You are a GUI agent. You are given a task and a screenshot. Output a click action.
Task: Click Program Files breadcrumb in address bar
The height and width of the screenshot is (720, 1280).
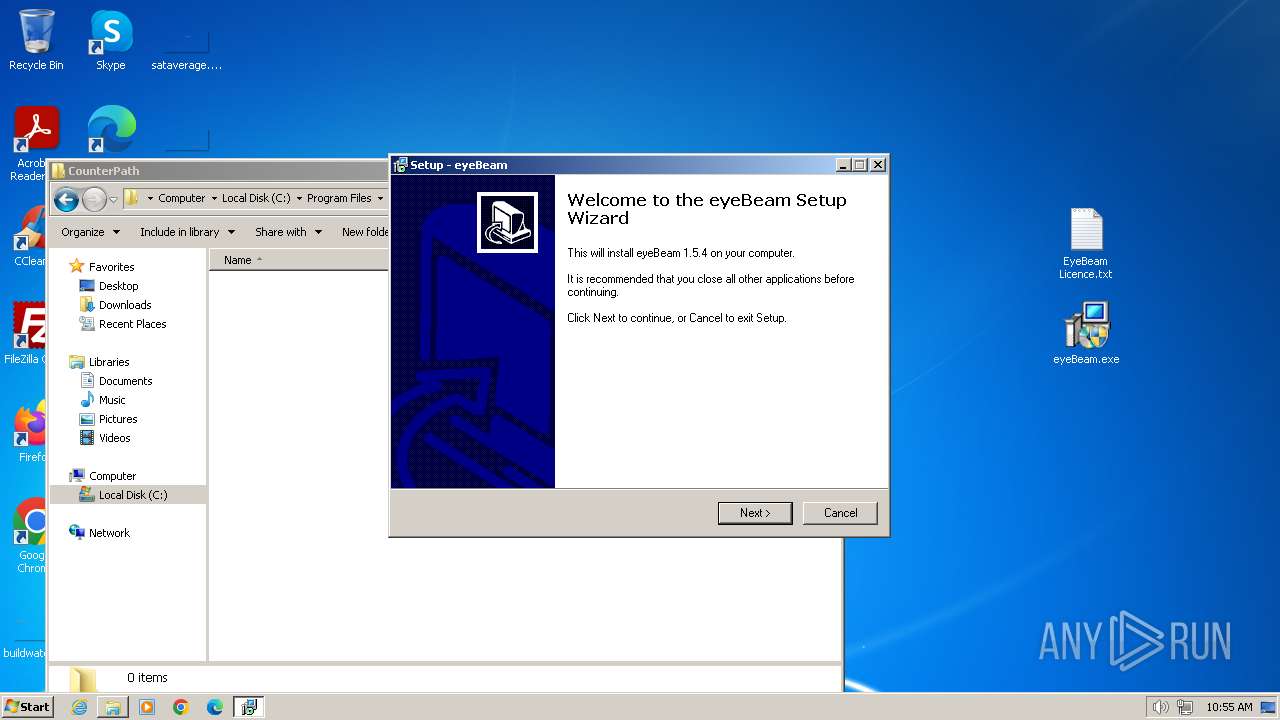[x=339, y=198]
